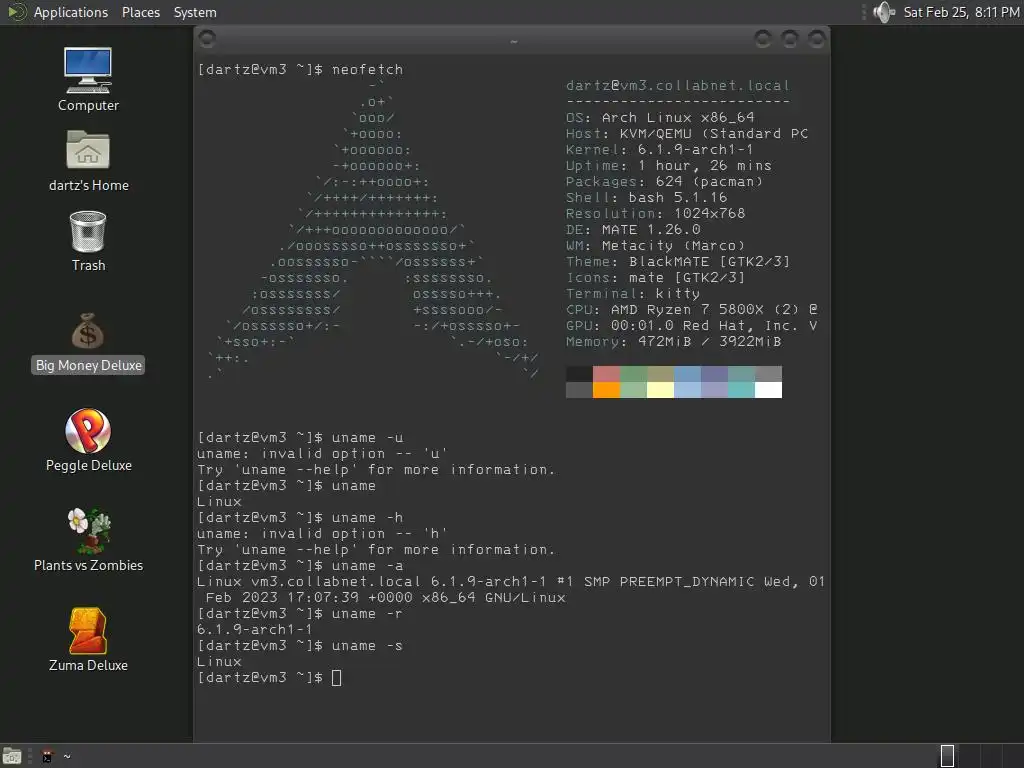Screen dimensions: 1024x768
Task: Open the terminal window menu button
Action: (207, 39)
